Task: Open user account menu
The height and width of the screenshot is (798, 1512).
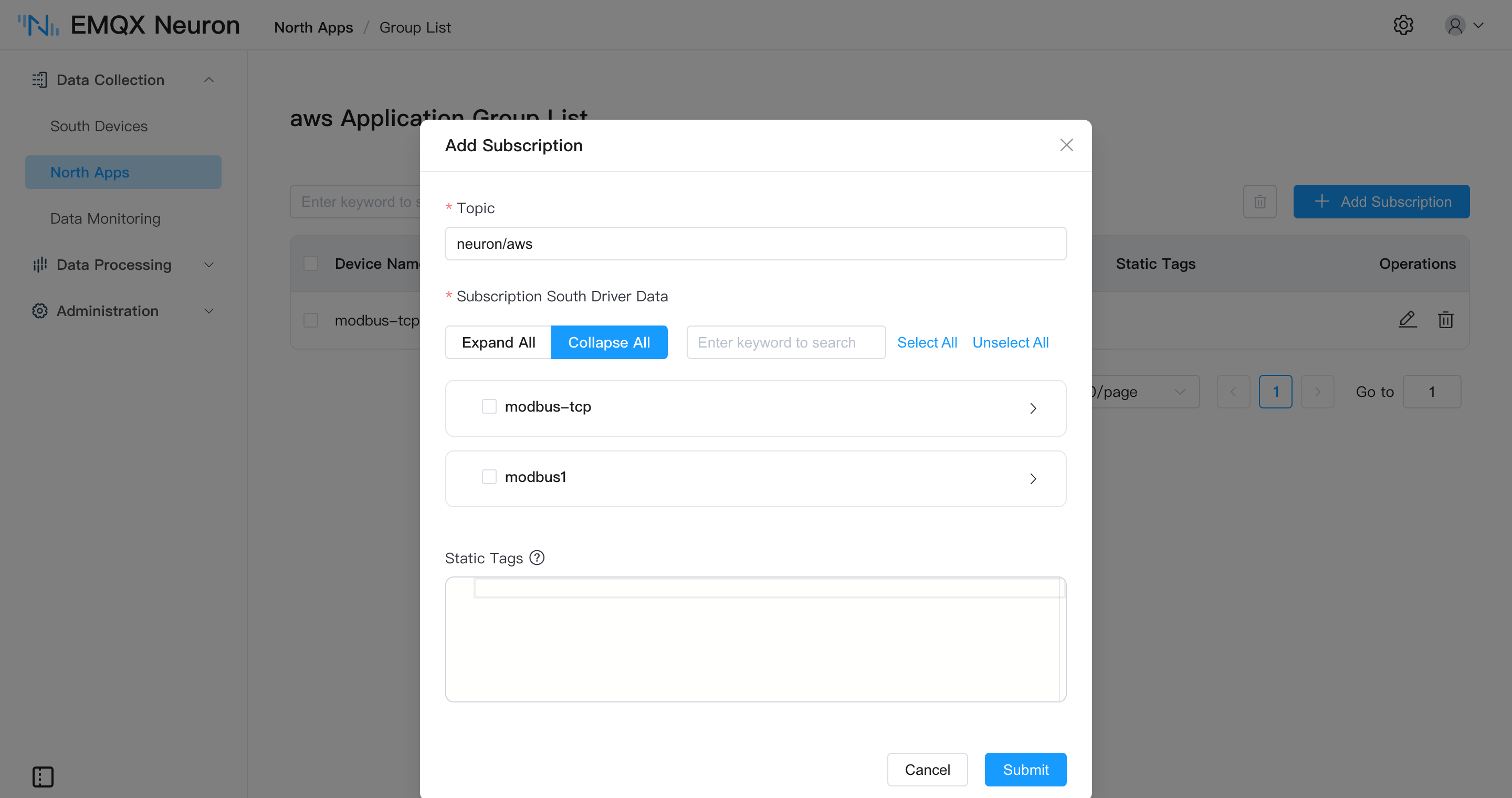Action: [x=1464, y=25]
